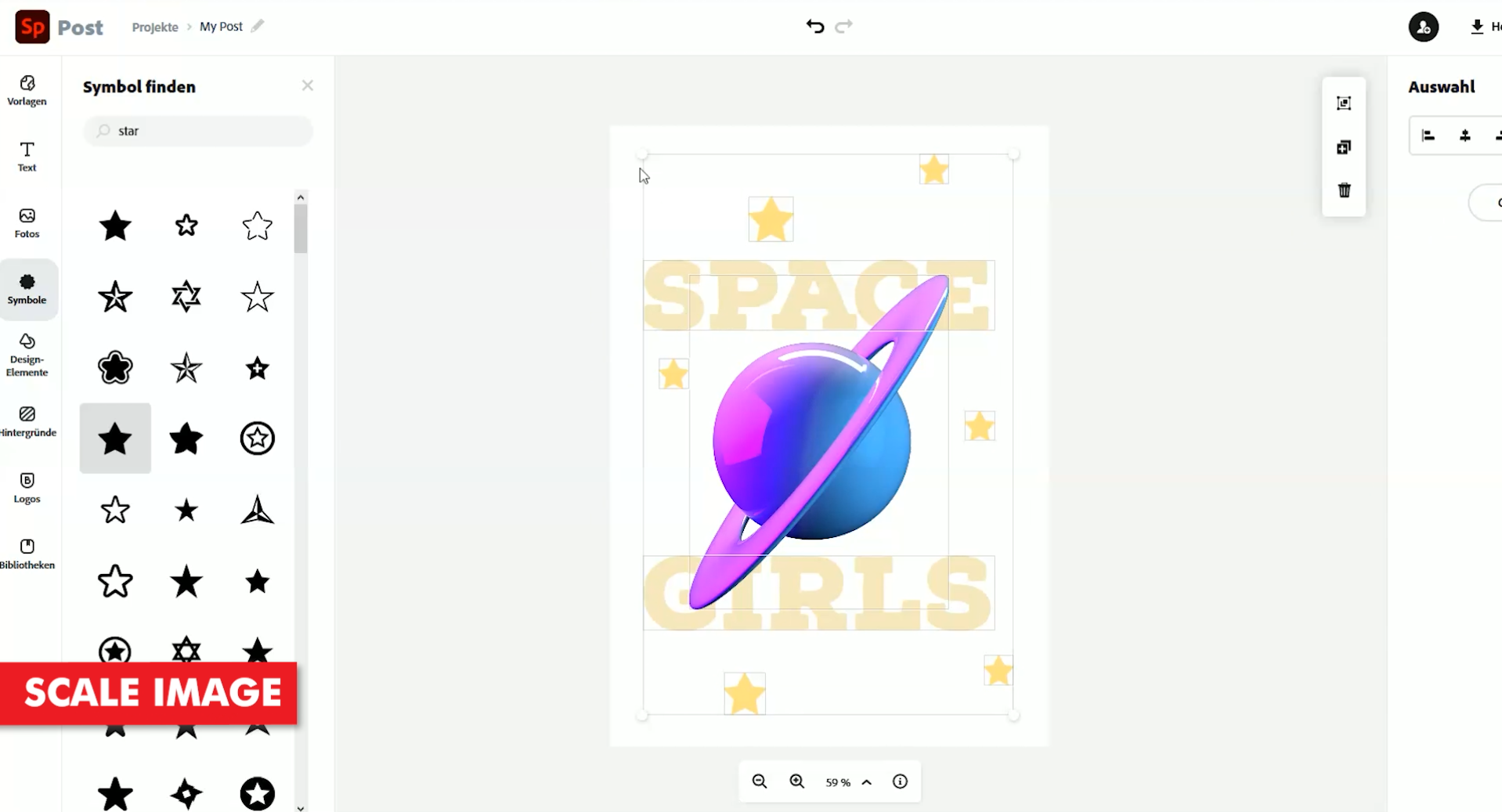Select the GIRLS text on canvas
The image size is (1502, 812).
(818, 593)
